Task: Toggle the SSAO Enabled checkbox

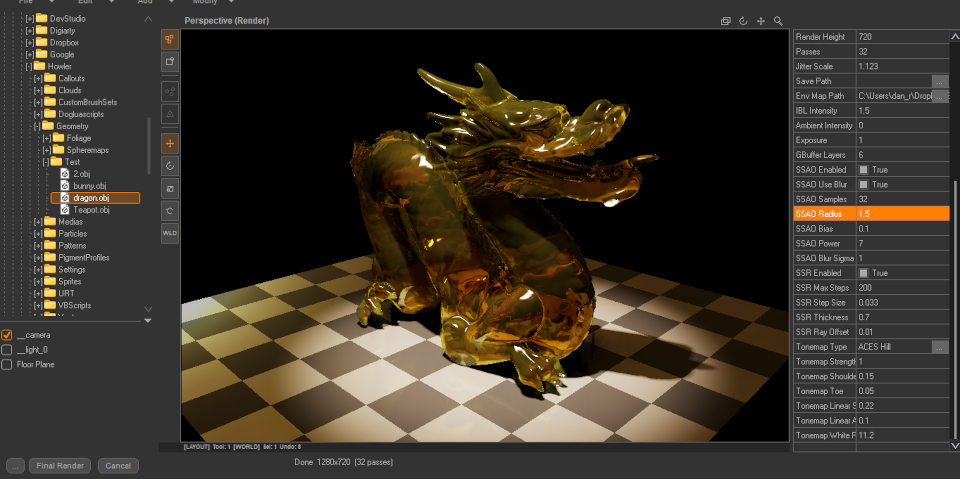Action: coord(863,170)
